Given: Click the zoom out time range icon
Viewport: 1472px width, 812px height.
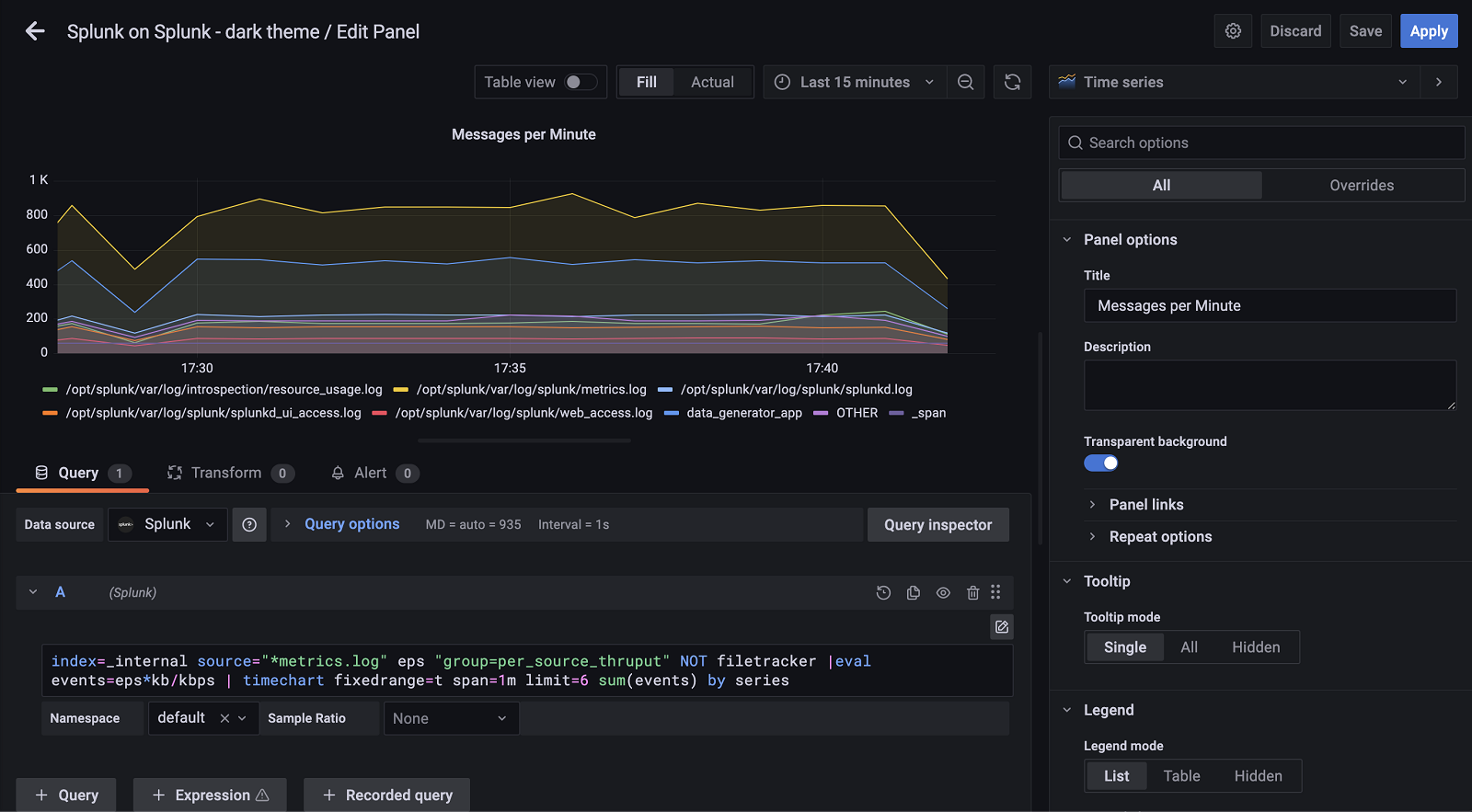Looking at the screenshot, I should (x=965, y=82).
